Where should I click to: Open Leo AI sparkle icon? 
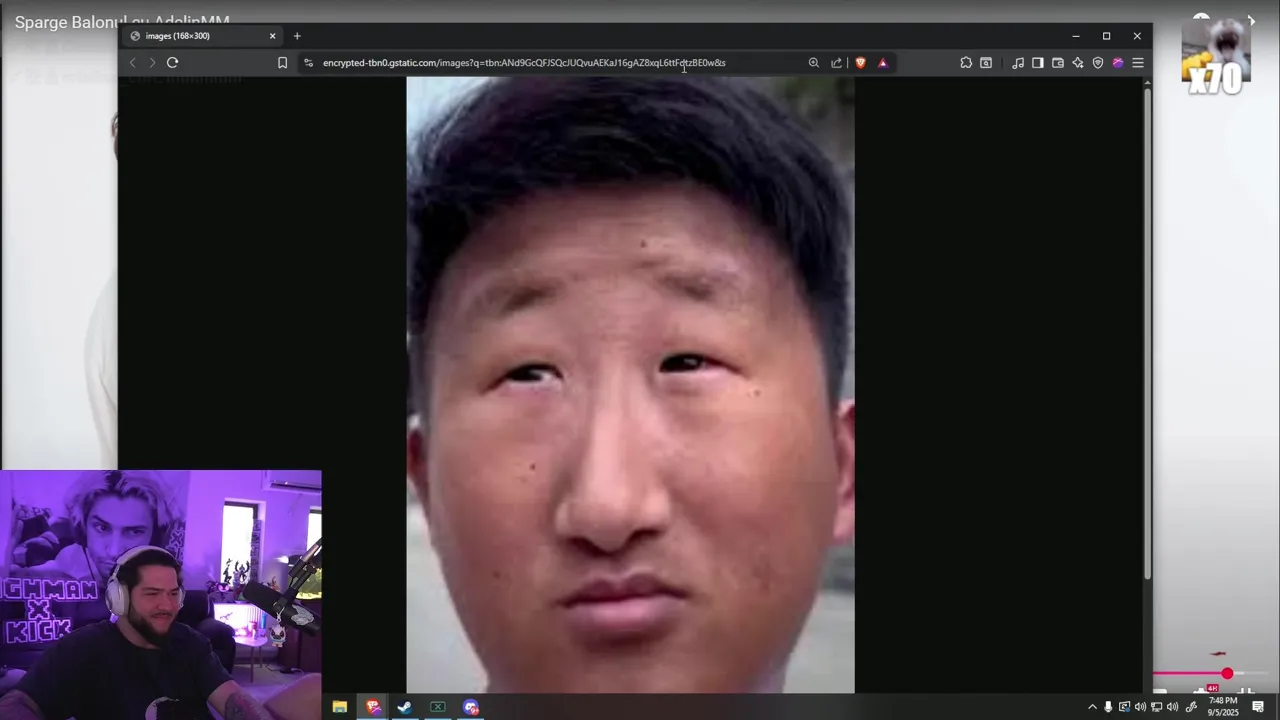click(1078, 62)
